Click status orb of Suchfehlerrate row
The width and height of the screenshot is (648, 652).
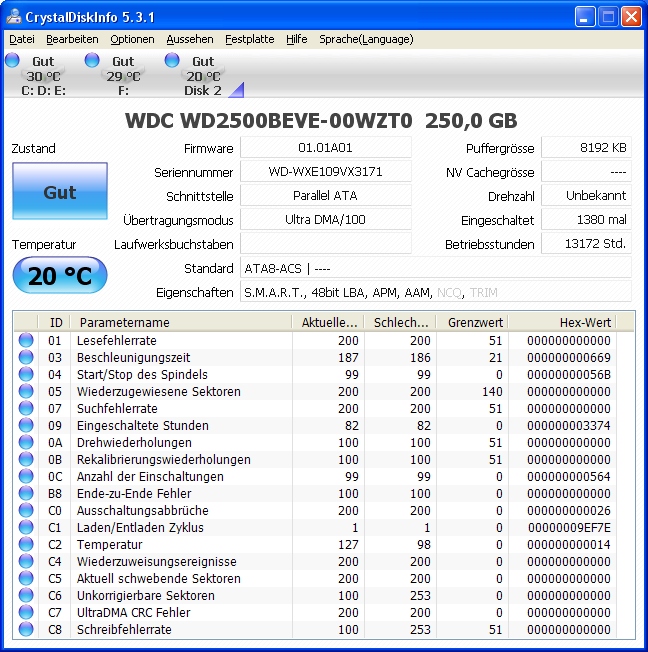coord(26,408)
